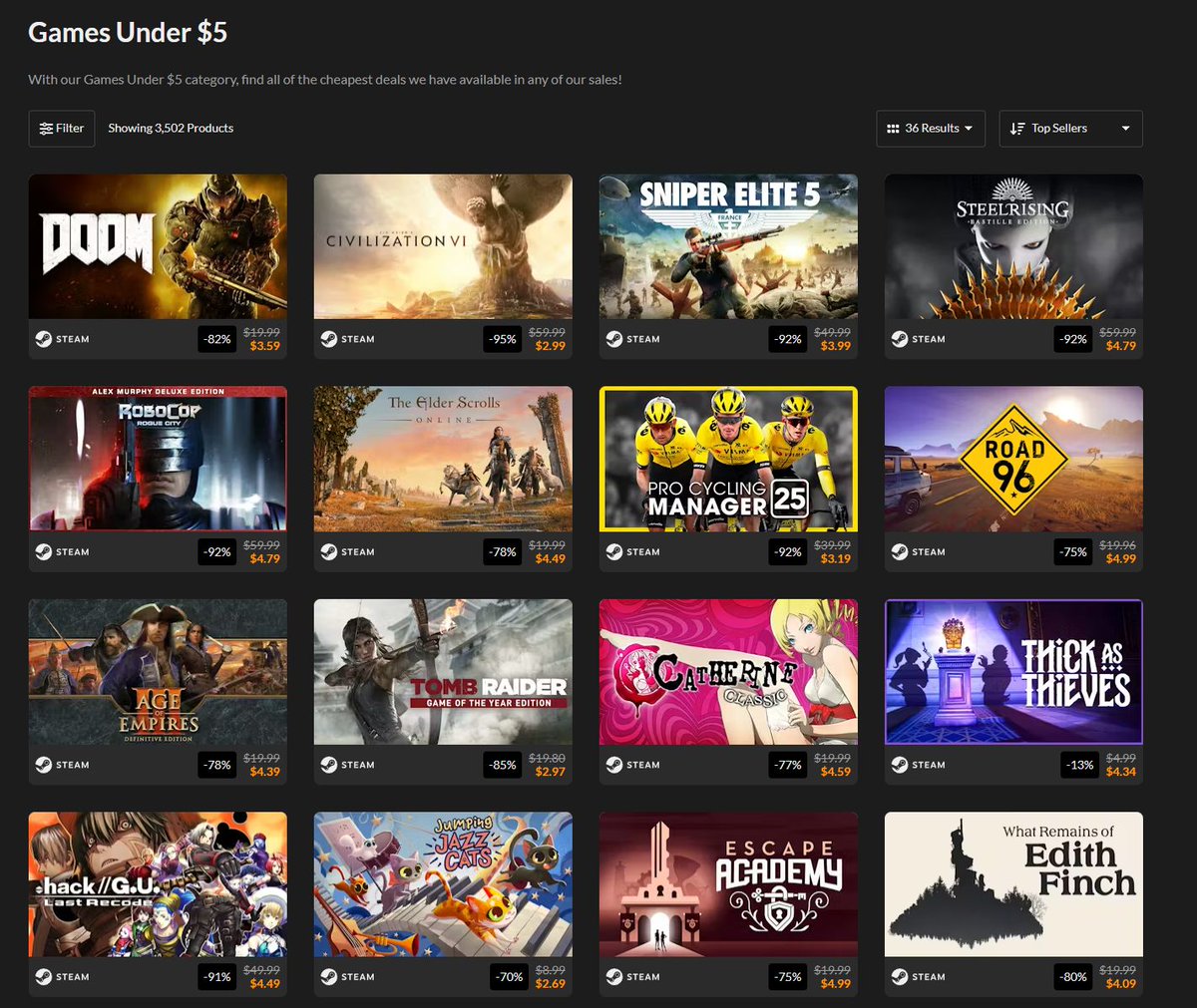Click the -13% badge on Thick as Thieves

pyautogui.click(x=1079, y=765)
